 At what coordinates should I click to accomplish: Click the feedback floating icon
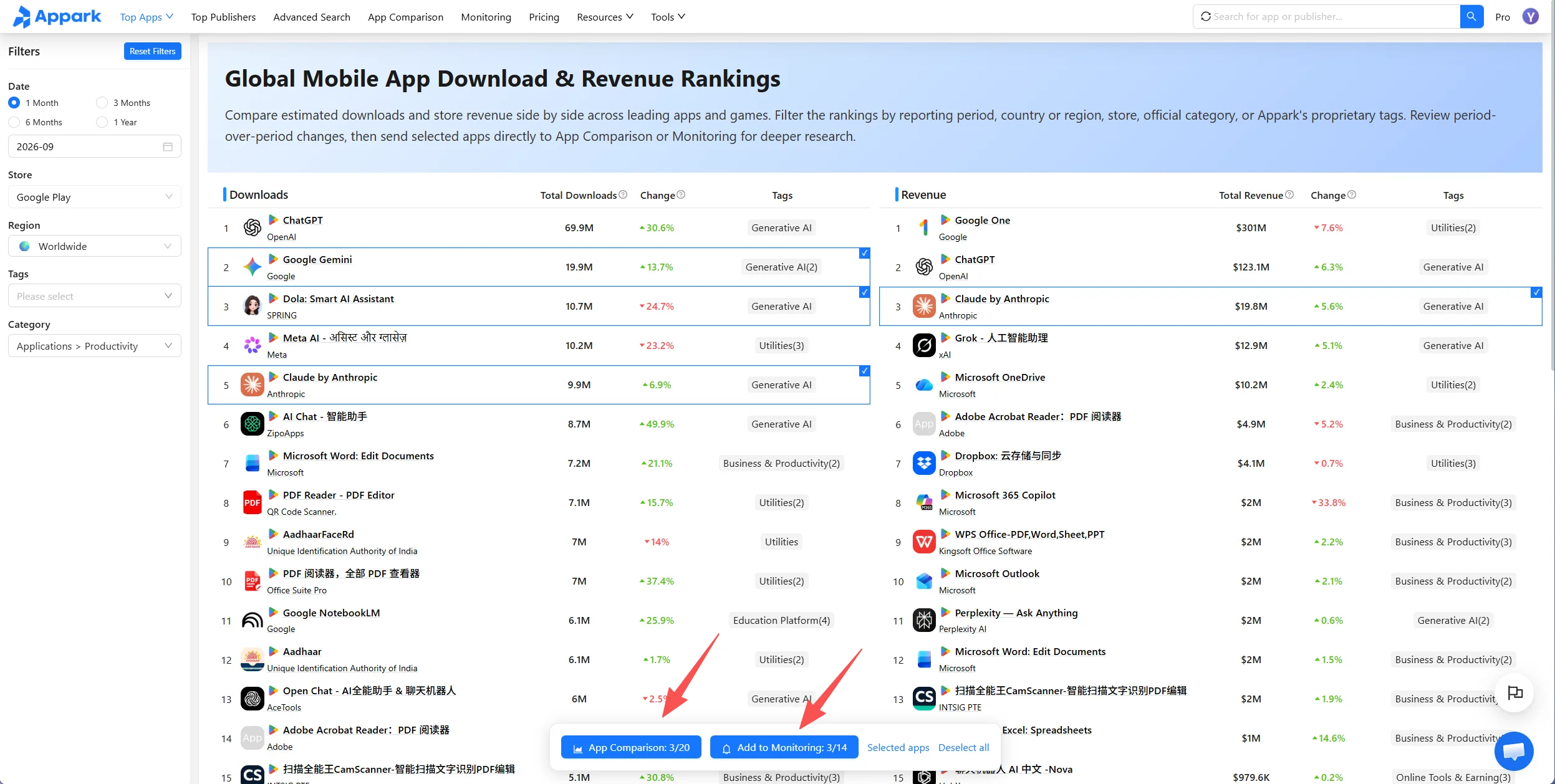1515,693
